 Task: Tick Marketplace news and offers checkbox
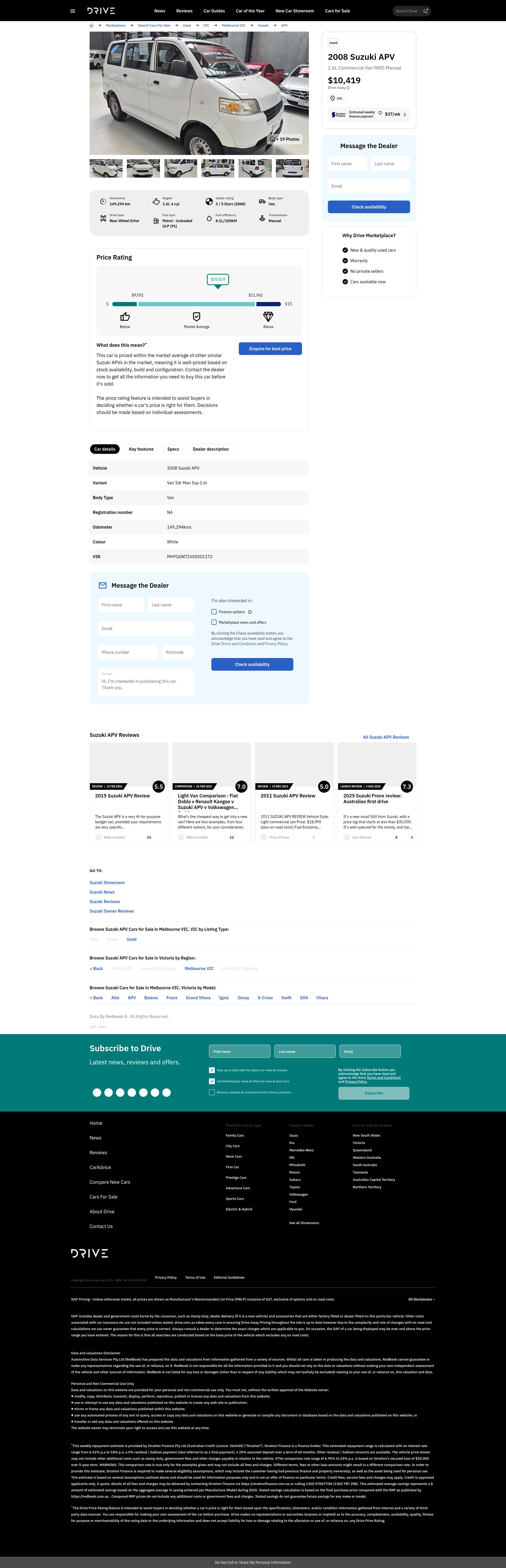click(x=214, y=622)
